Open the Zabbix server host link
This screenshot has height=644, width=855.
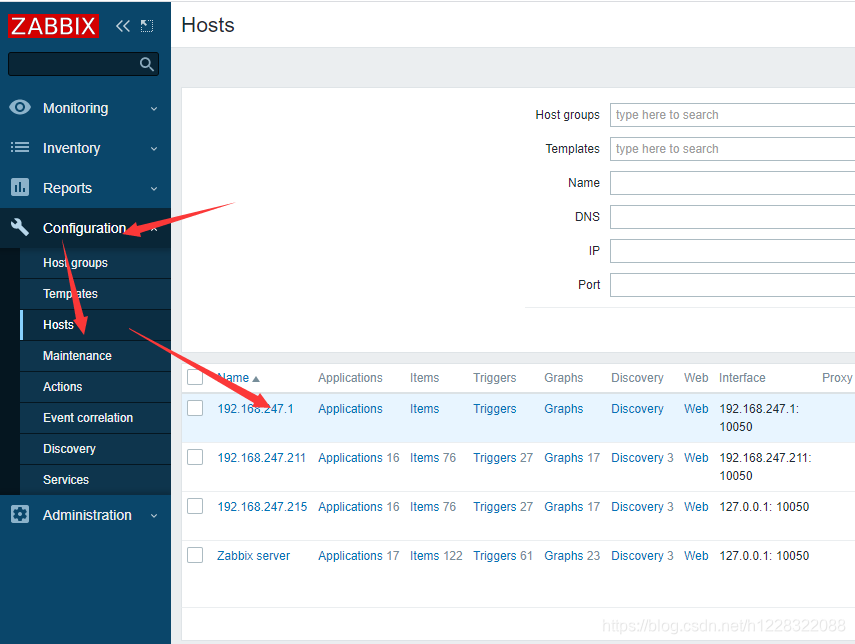click(x=254, y=556)
